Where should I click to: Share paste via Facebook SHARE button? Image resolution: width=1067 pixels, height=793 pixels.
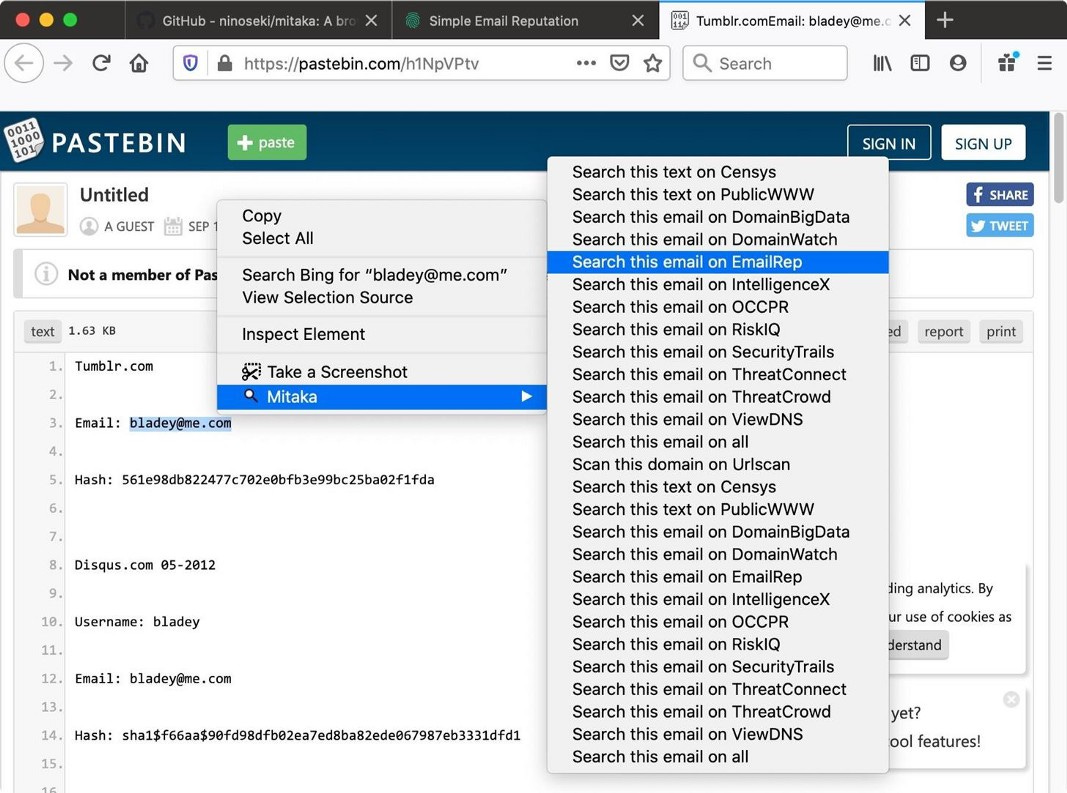click(1000, 195)
